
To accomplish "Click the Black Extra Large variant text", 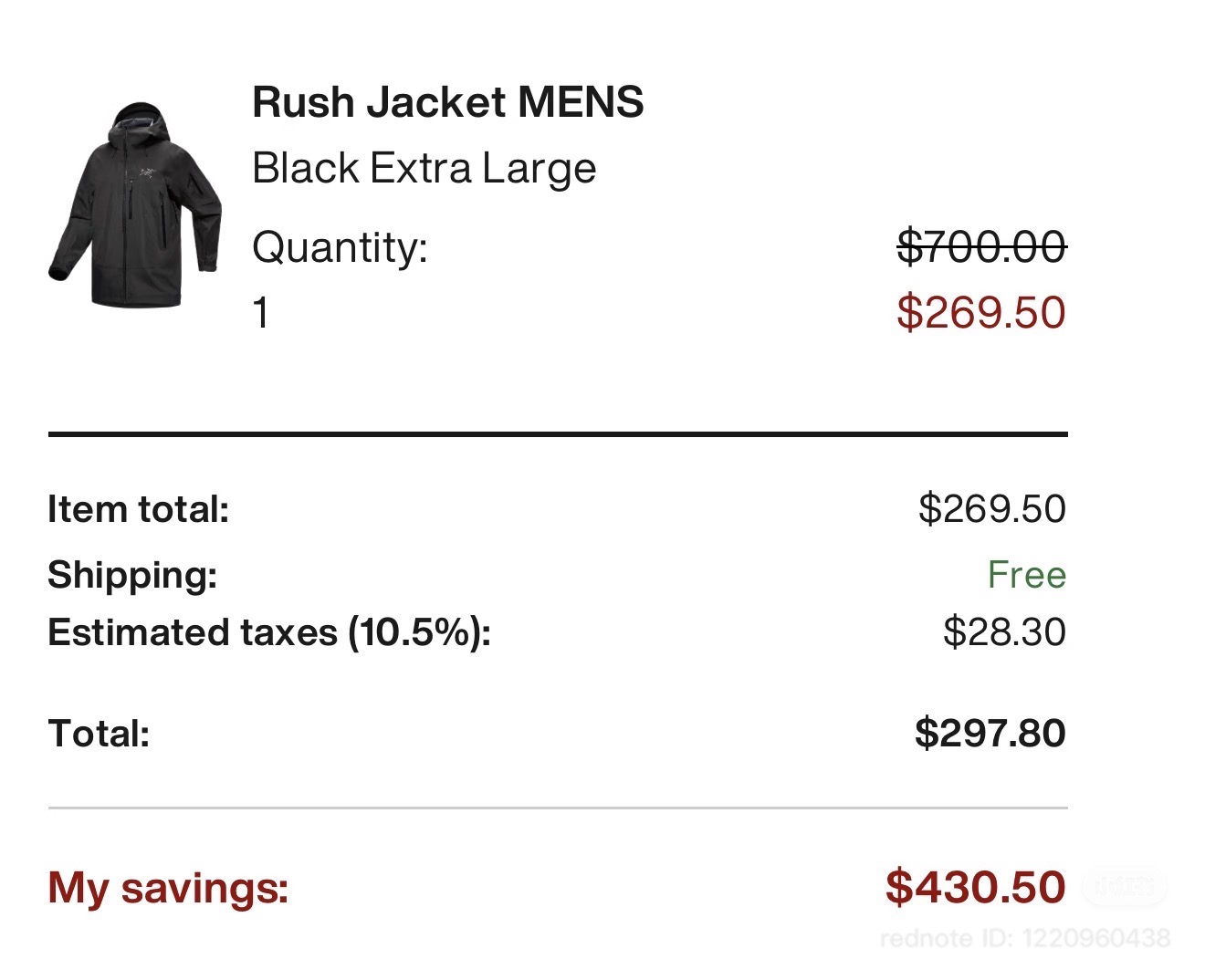I will tap(424, 169).
